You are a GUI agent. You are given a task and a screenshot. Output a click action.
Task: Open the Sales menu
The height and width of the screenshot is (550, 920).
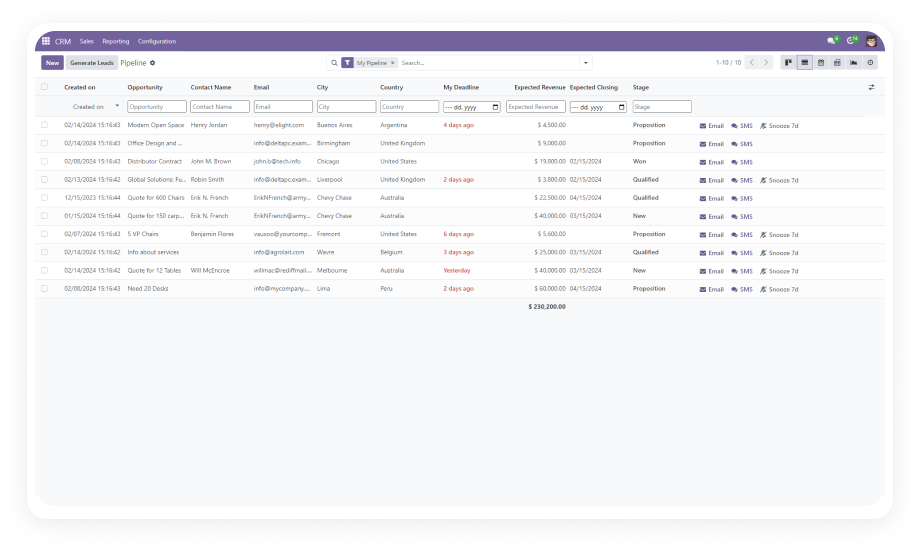coord(87,42)
